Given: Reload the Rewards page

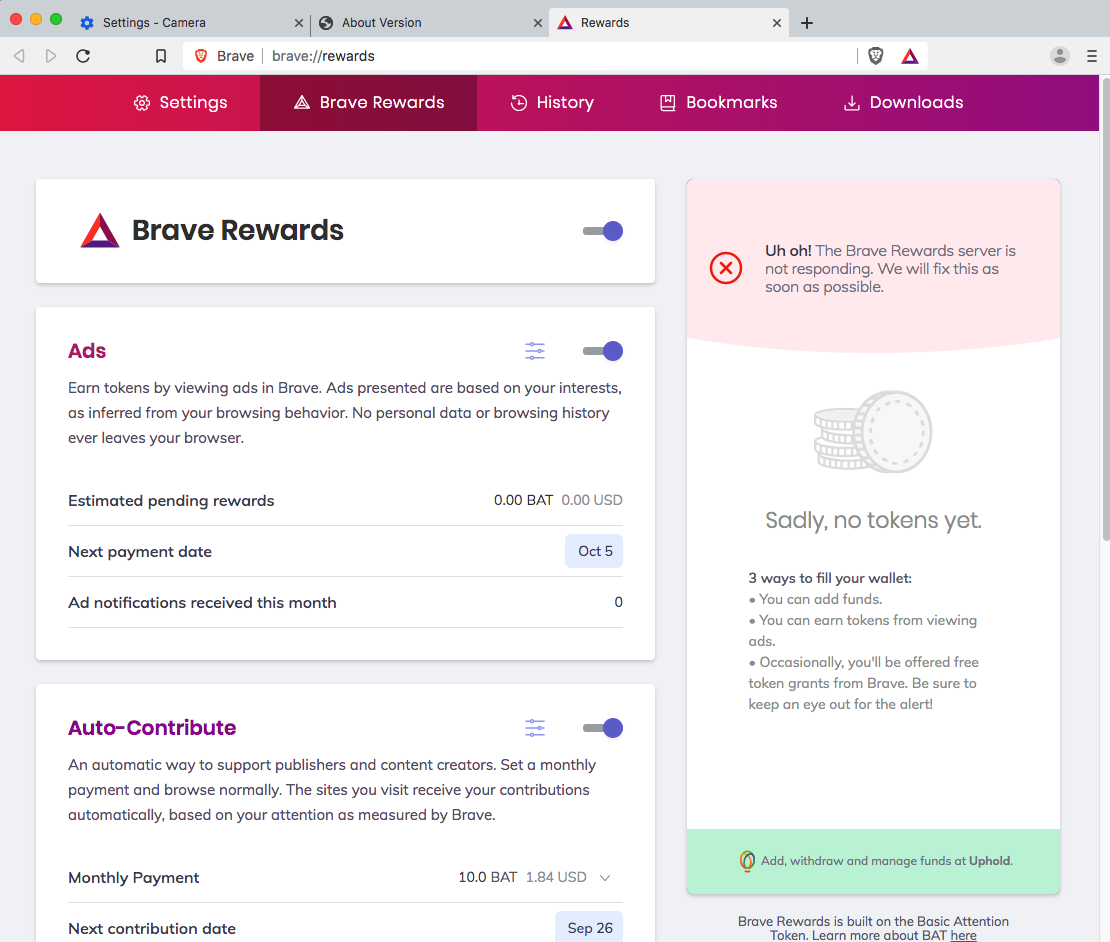Looking at the screenshot, I should coord(83,56).
